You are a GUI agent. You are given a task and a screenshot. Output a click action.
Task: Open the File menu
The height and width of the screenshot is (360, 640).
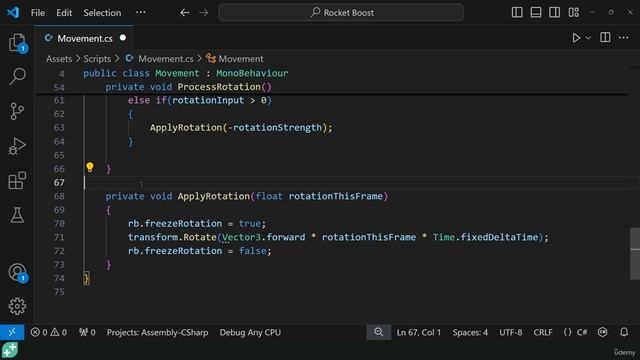pyautogui.click(x=38, y=13)
